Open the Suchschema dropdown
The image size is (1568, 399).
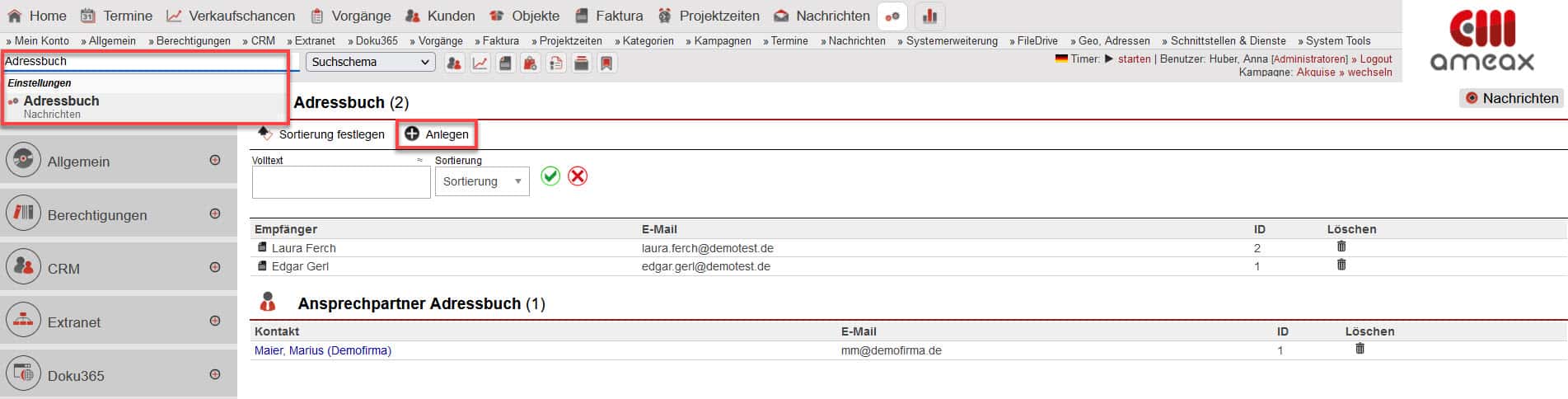371,62
